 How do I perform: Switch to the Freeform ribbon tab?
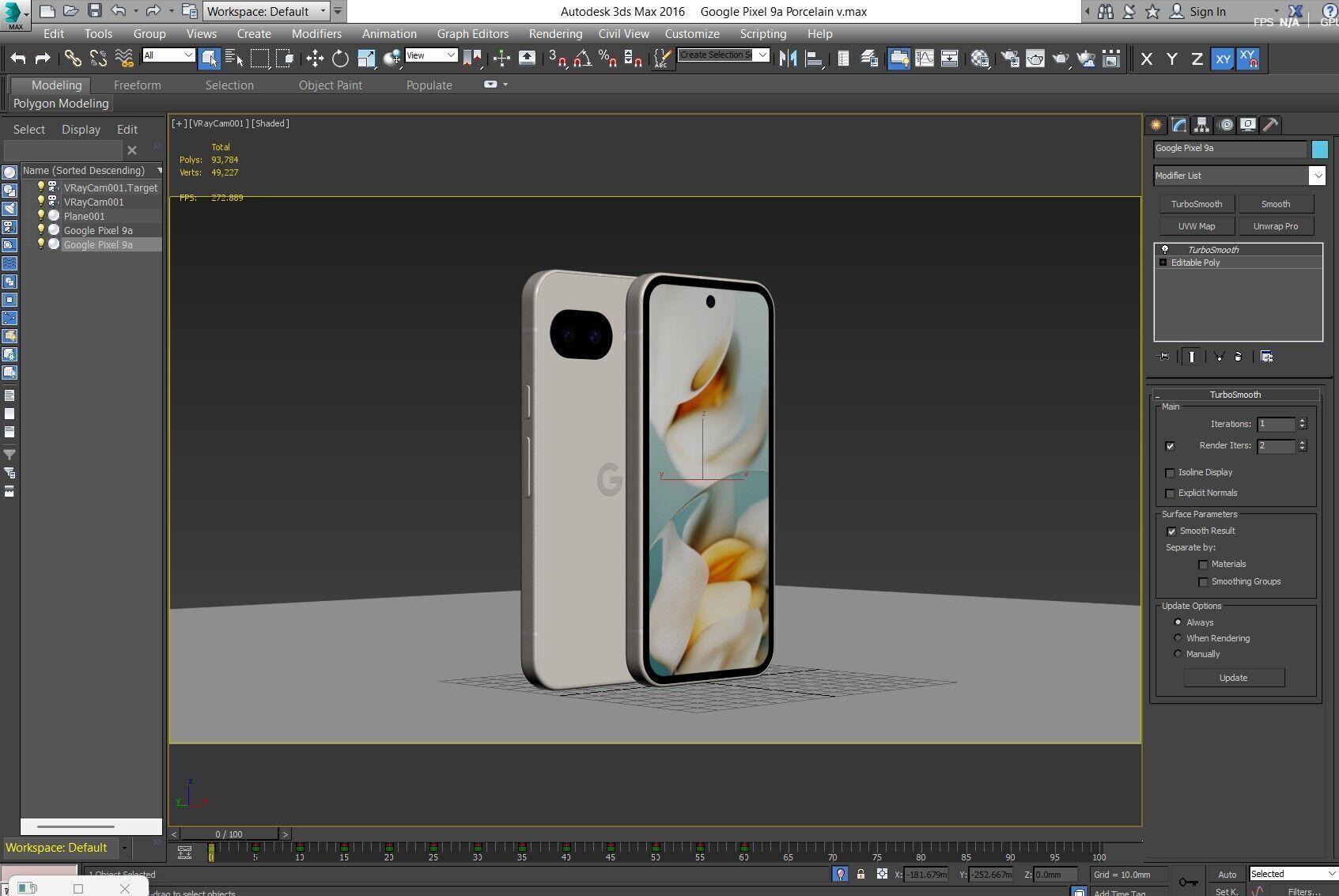point(137,85)
